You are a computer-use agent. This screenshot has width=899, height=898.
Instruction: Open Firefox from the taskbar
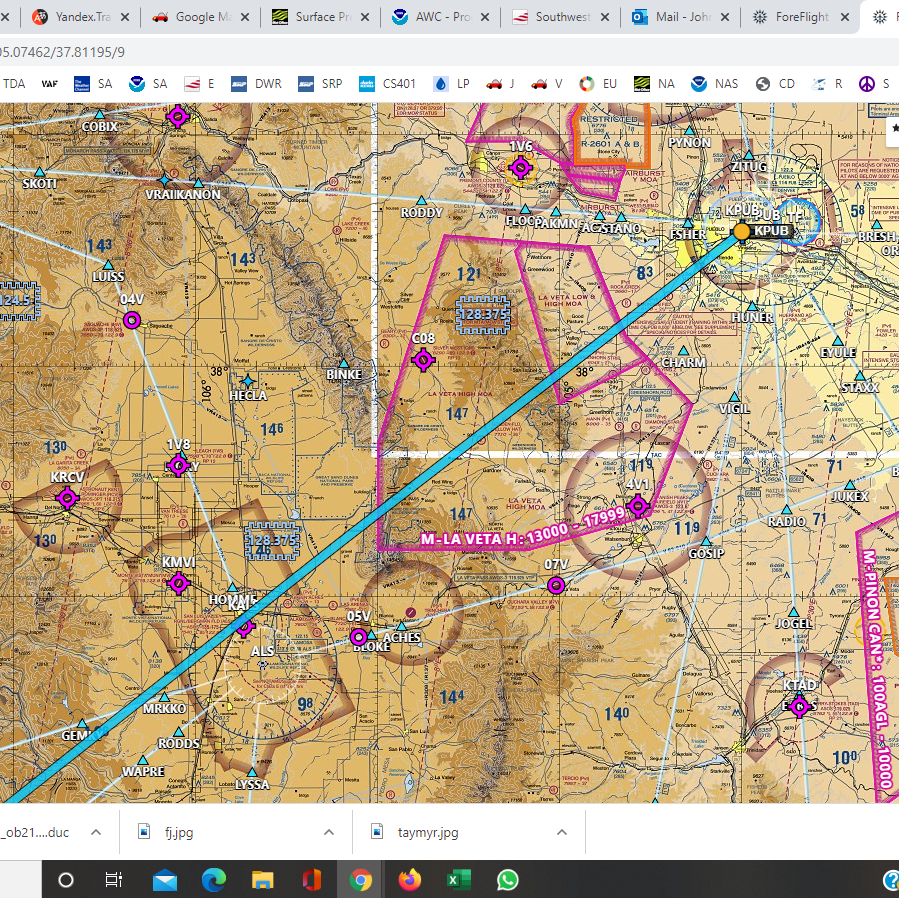[409, 879]
